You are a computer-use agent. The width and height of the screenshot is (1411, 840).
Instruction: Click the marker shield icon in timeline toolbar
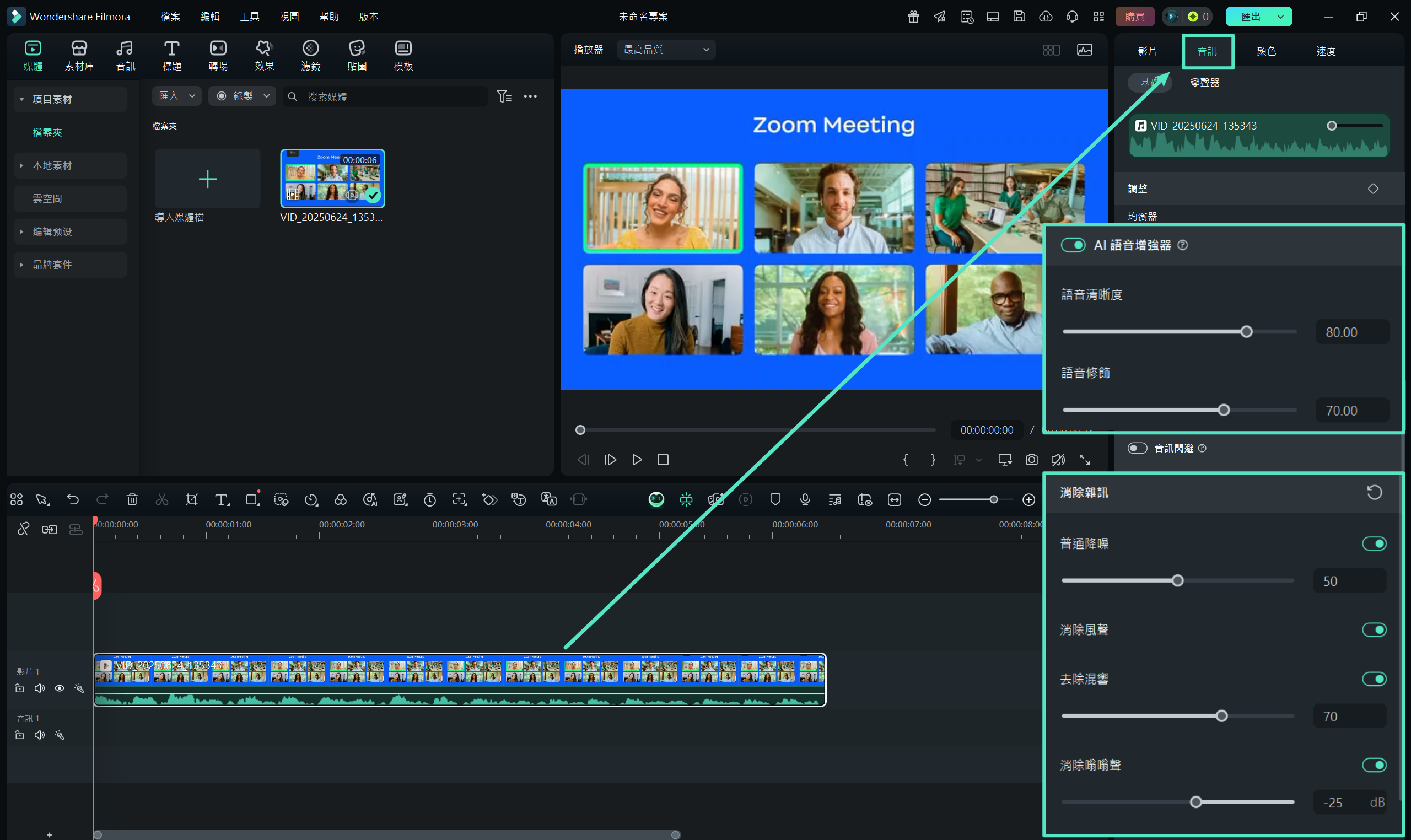[x=775, y=499]
